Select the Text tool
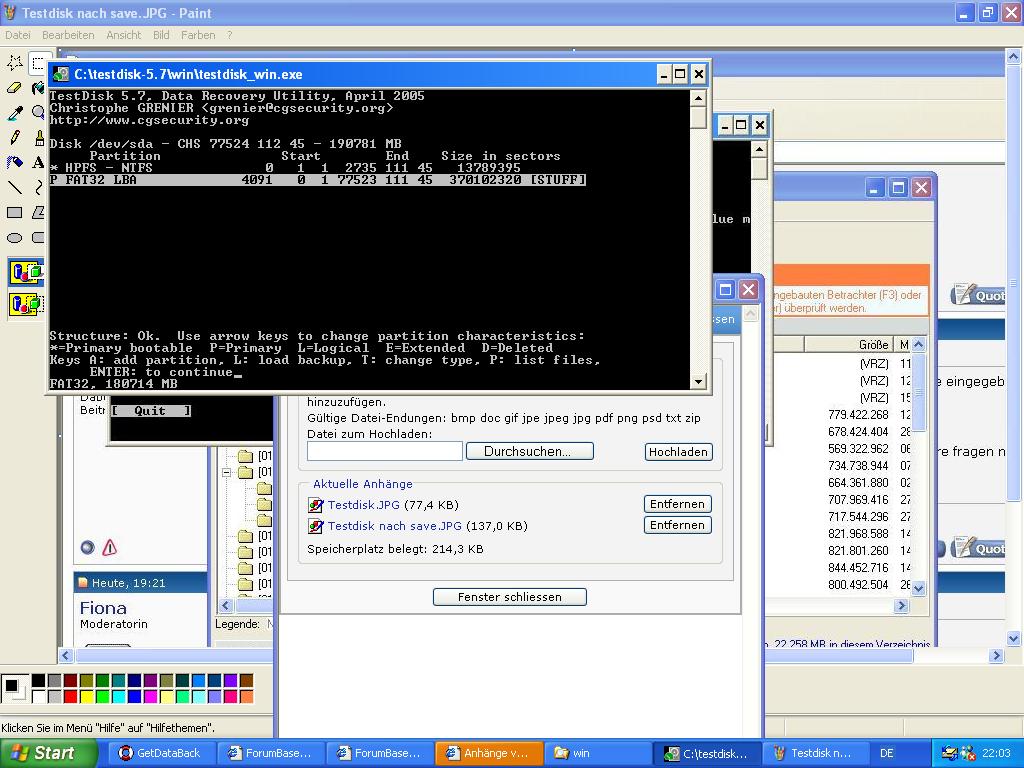The height and width of the screenshot is (768, 1024). pos(38,163)
